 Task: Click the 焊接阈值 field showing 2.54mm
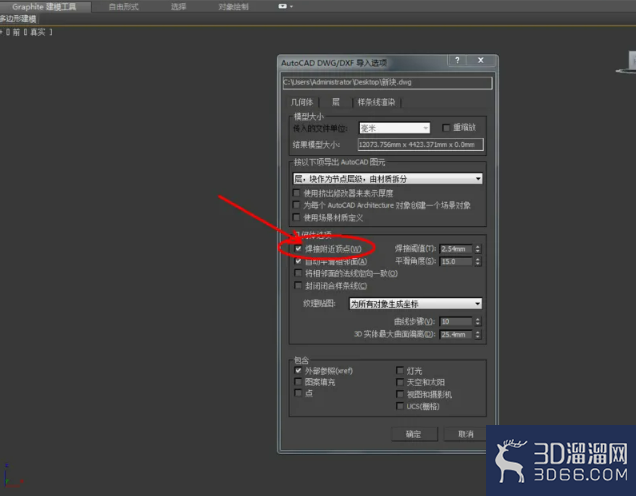click(456, 249)
